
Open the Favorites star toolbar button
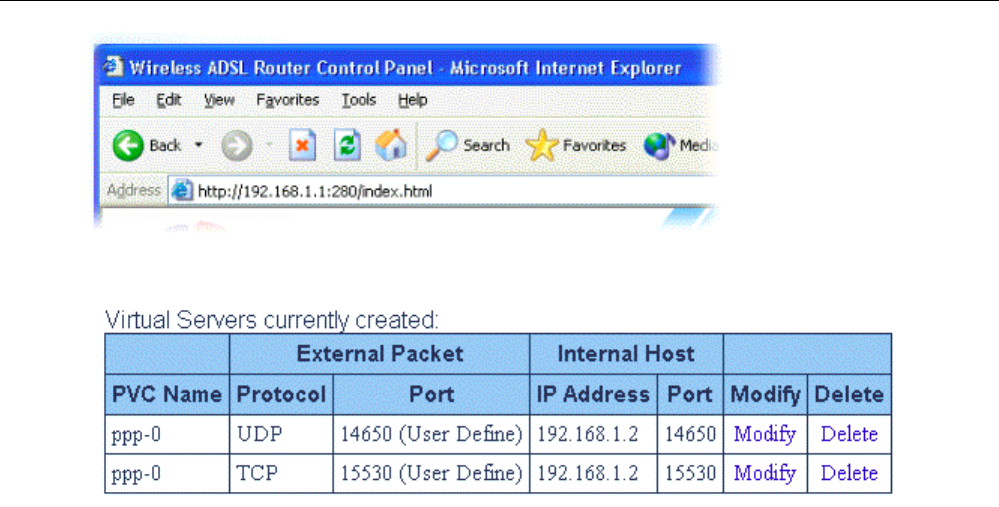[x=541, y=146]
